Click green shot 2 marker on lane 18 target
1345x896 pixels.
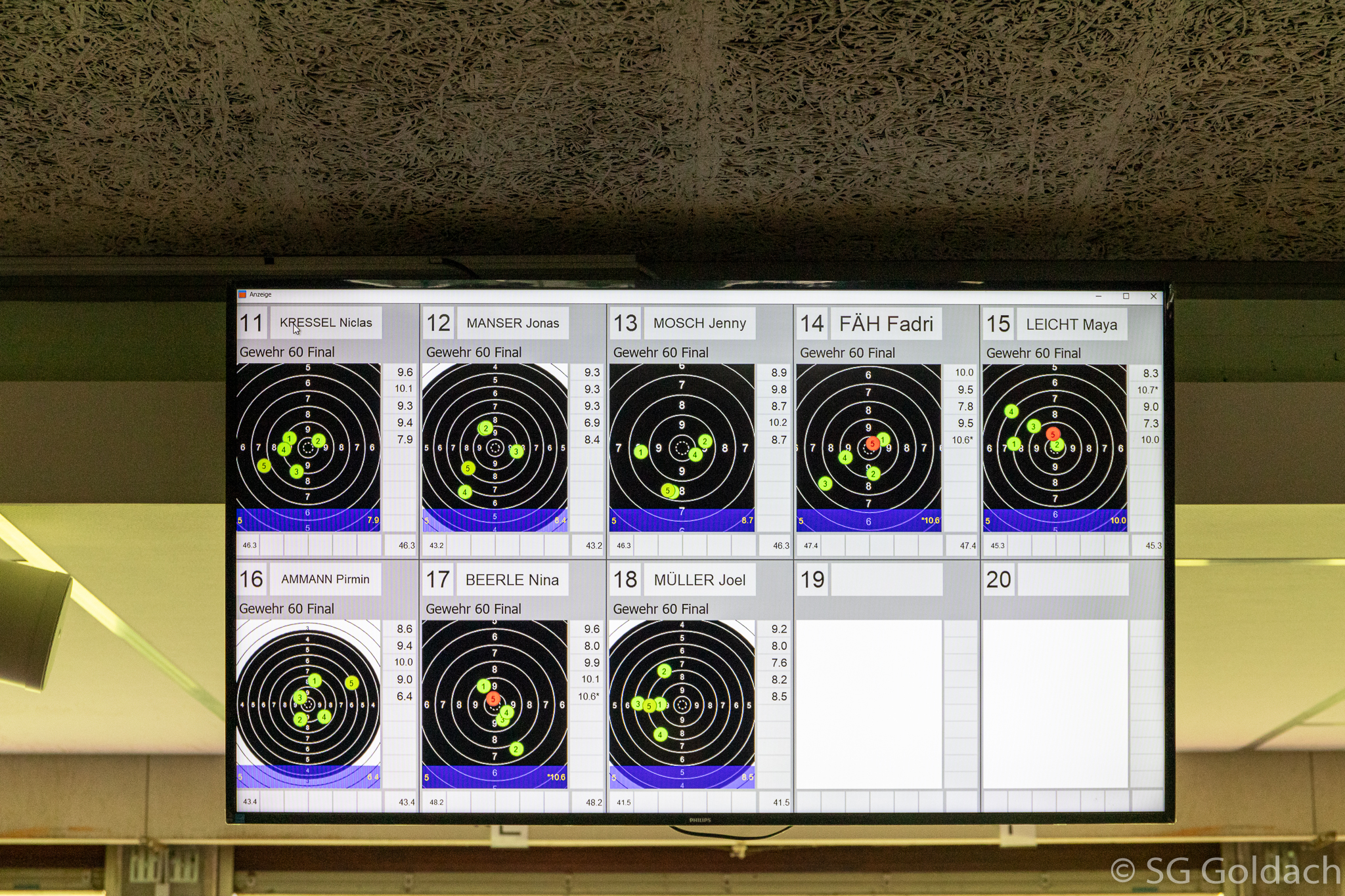(x=665, y=671)
